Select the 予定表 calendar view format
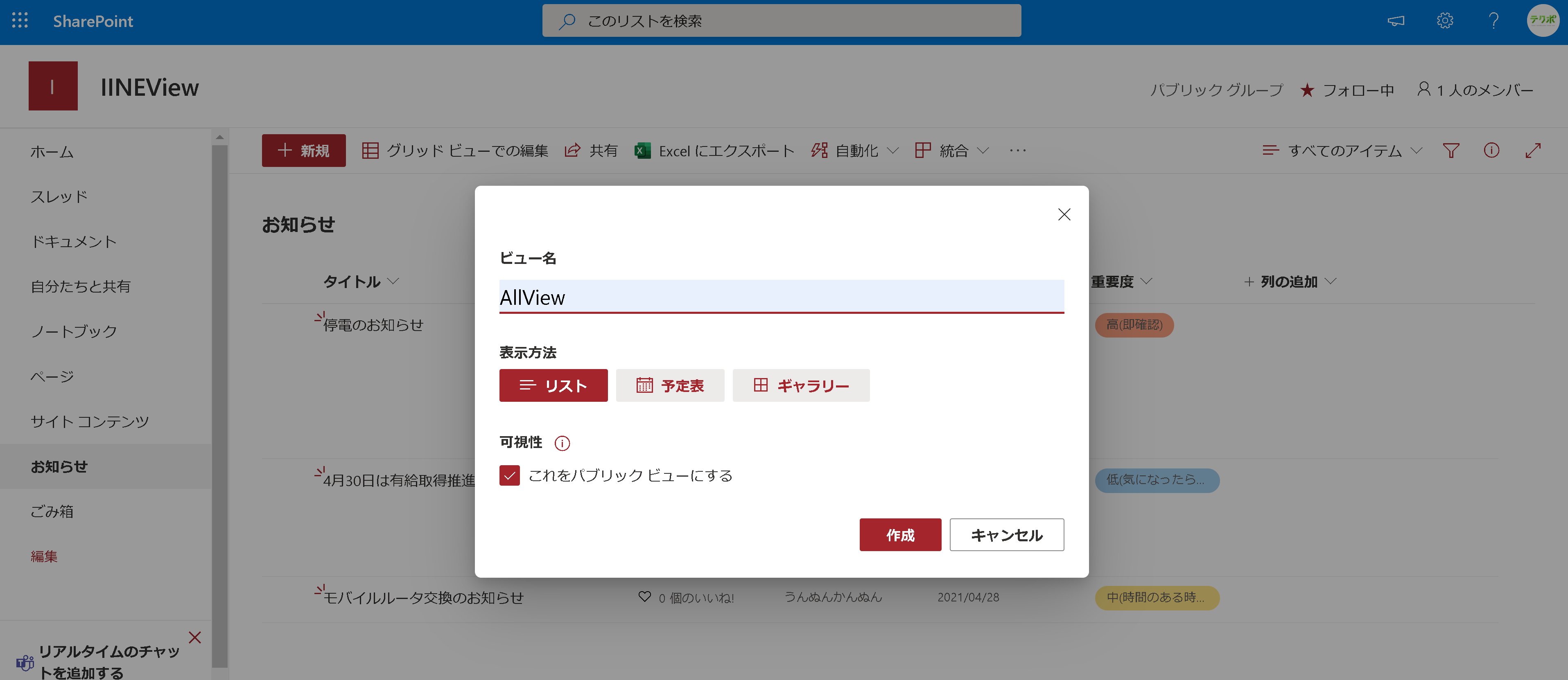 point(669,385)
